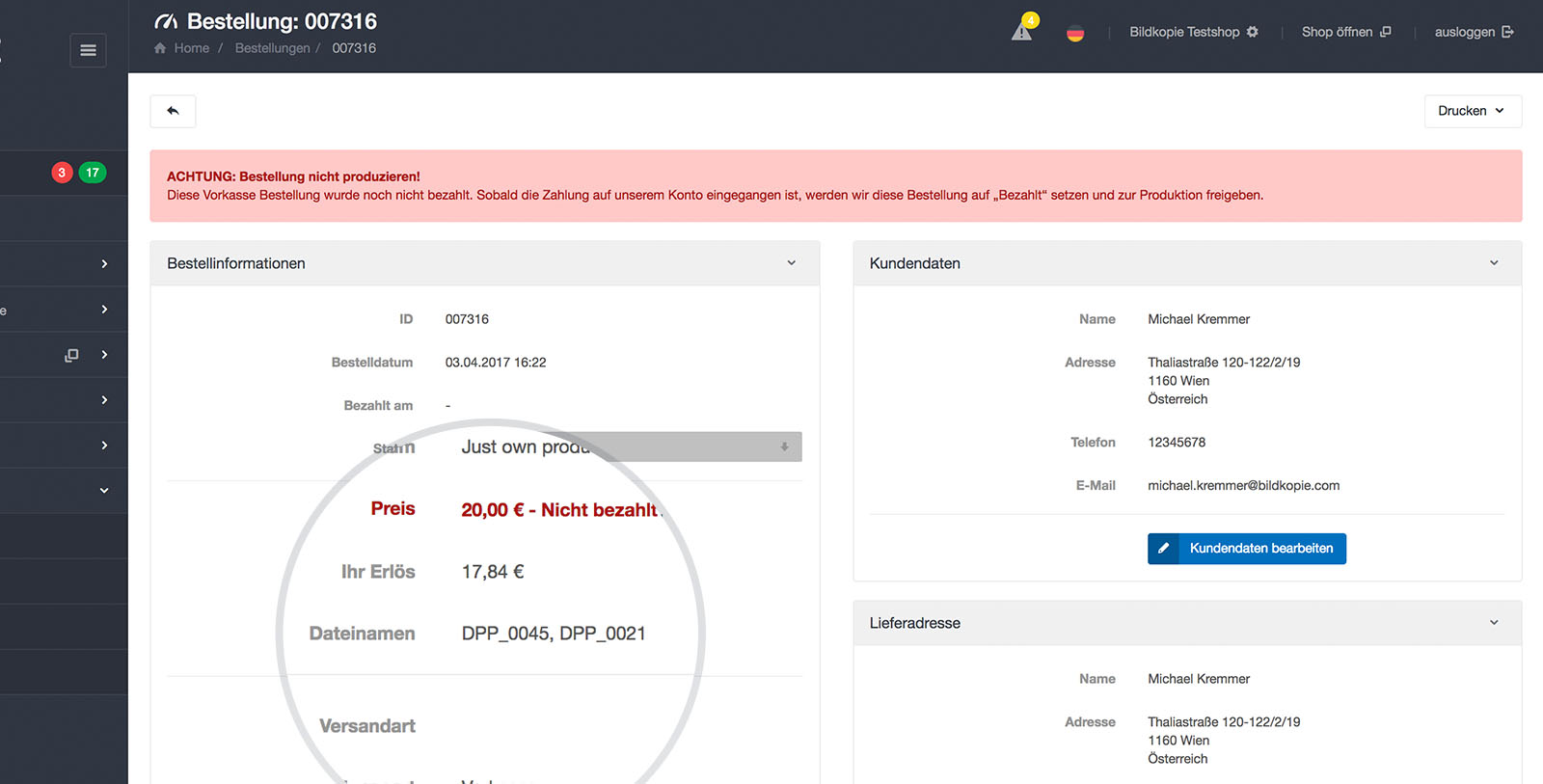This screenshot has height=784, width=1543.
Task: Switch language via German flag icon
Action: [x=1075, y=34]
